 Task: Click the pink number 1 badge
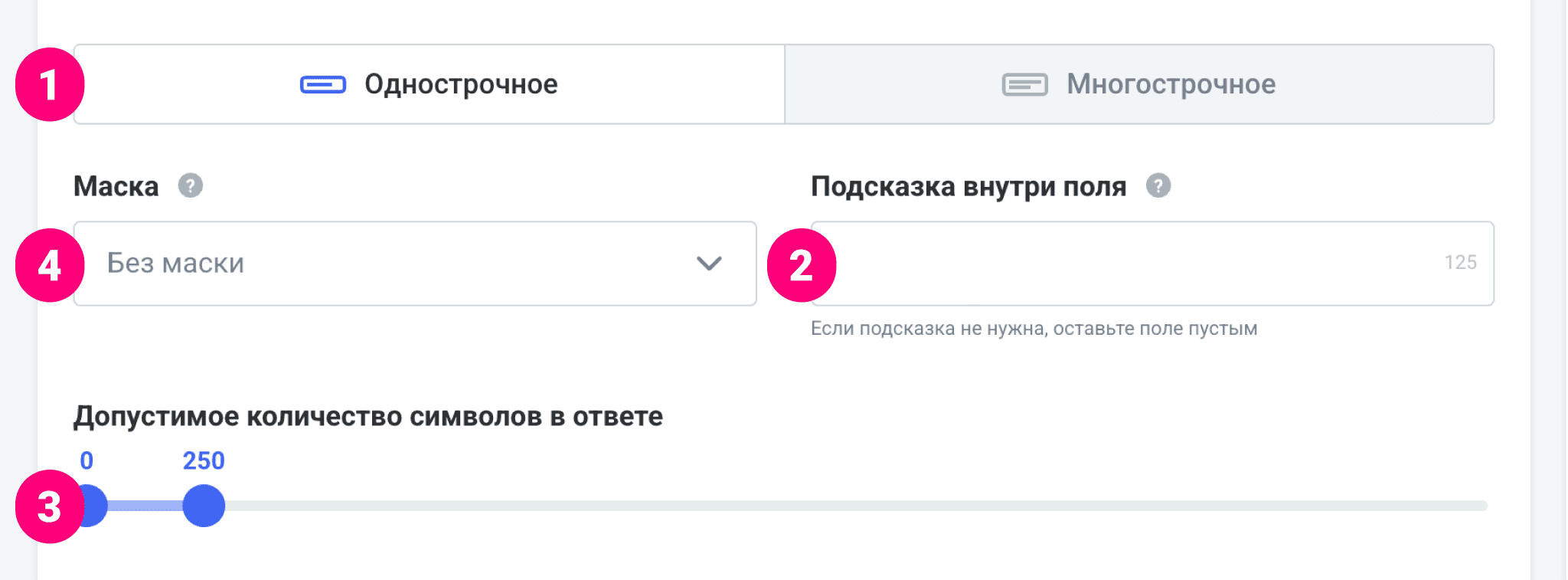coord(49,84)
